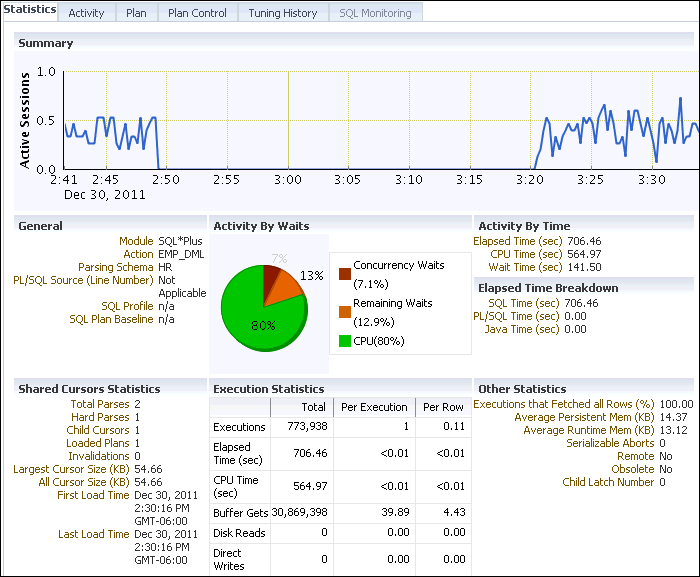The height and width of the screenshot is (577, 700).
Task: Select the Statistics tab
Action: (x=29, y=9)
